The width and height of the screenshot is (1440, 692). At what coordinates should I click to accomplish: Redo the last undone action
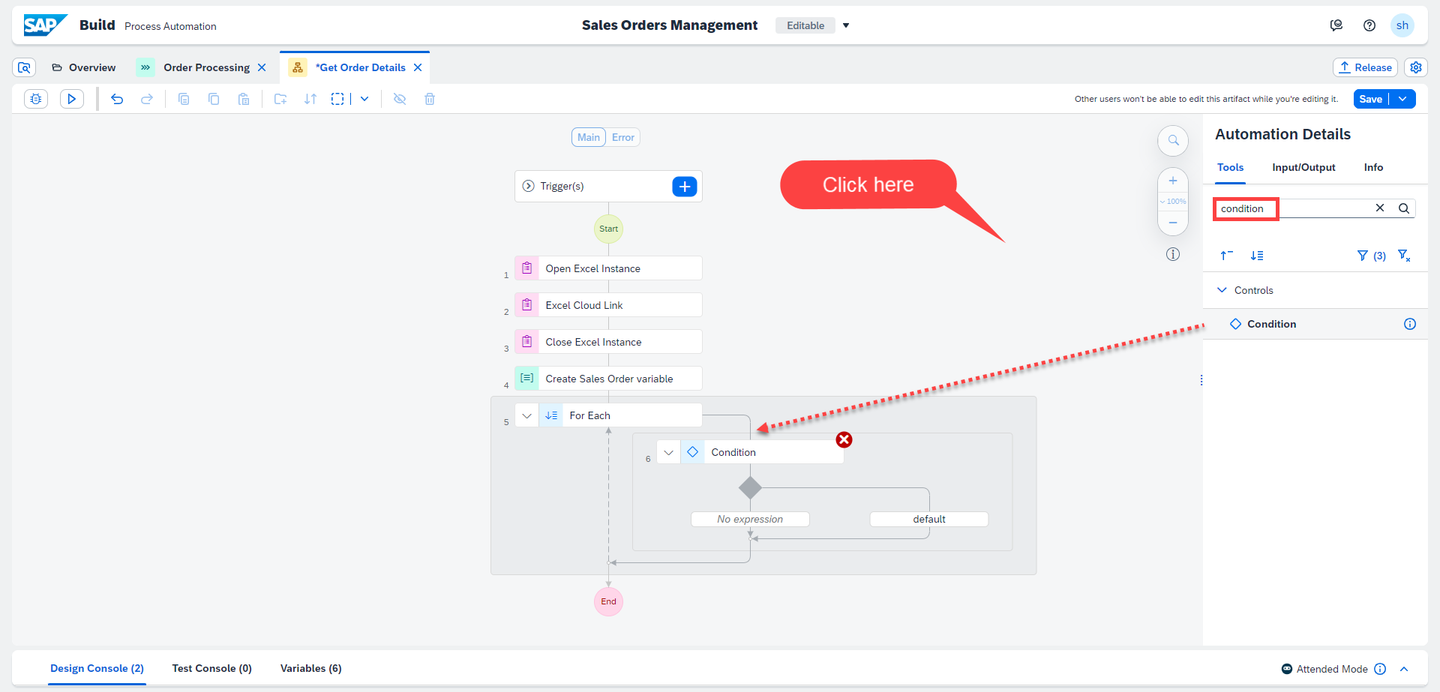coord(147,99)
